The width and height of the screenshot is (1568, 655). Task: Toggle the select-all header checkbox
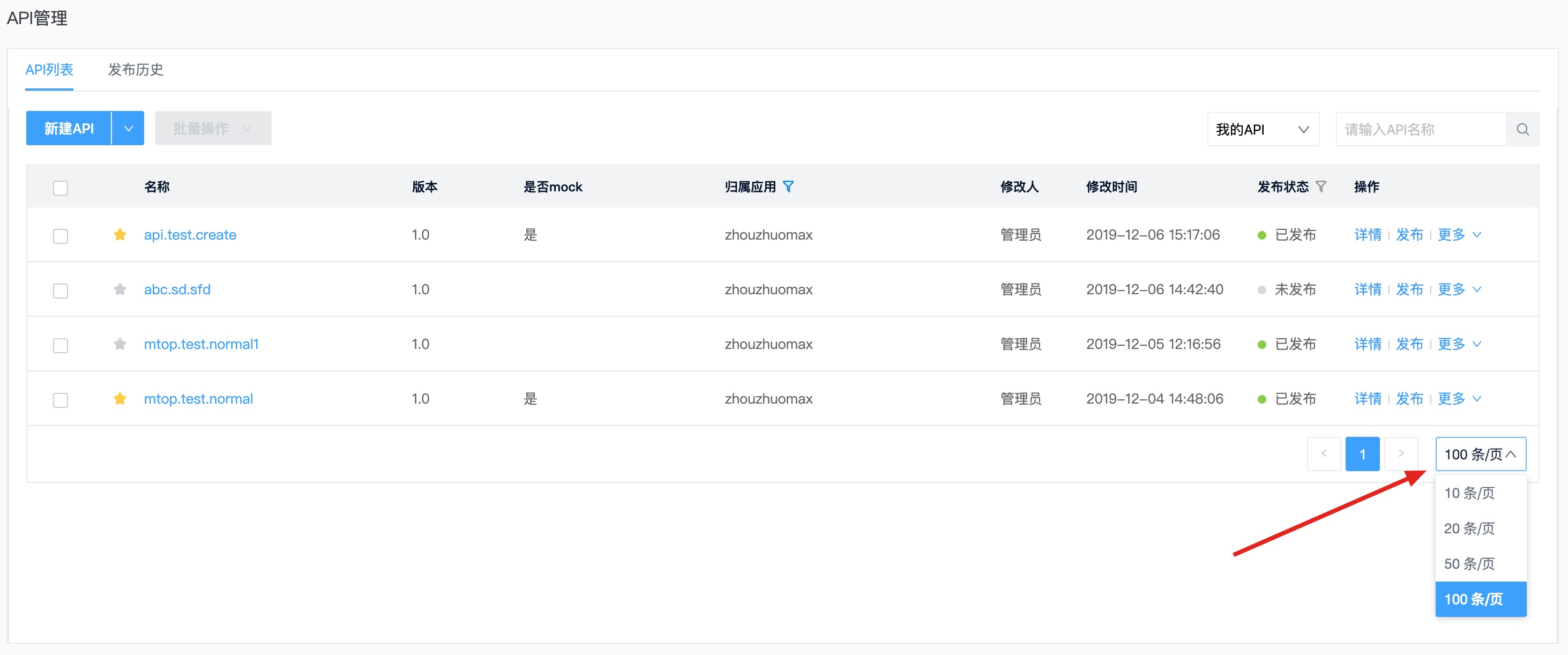coord(60,188)
